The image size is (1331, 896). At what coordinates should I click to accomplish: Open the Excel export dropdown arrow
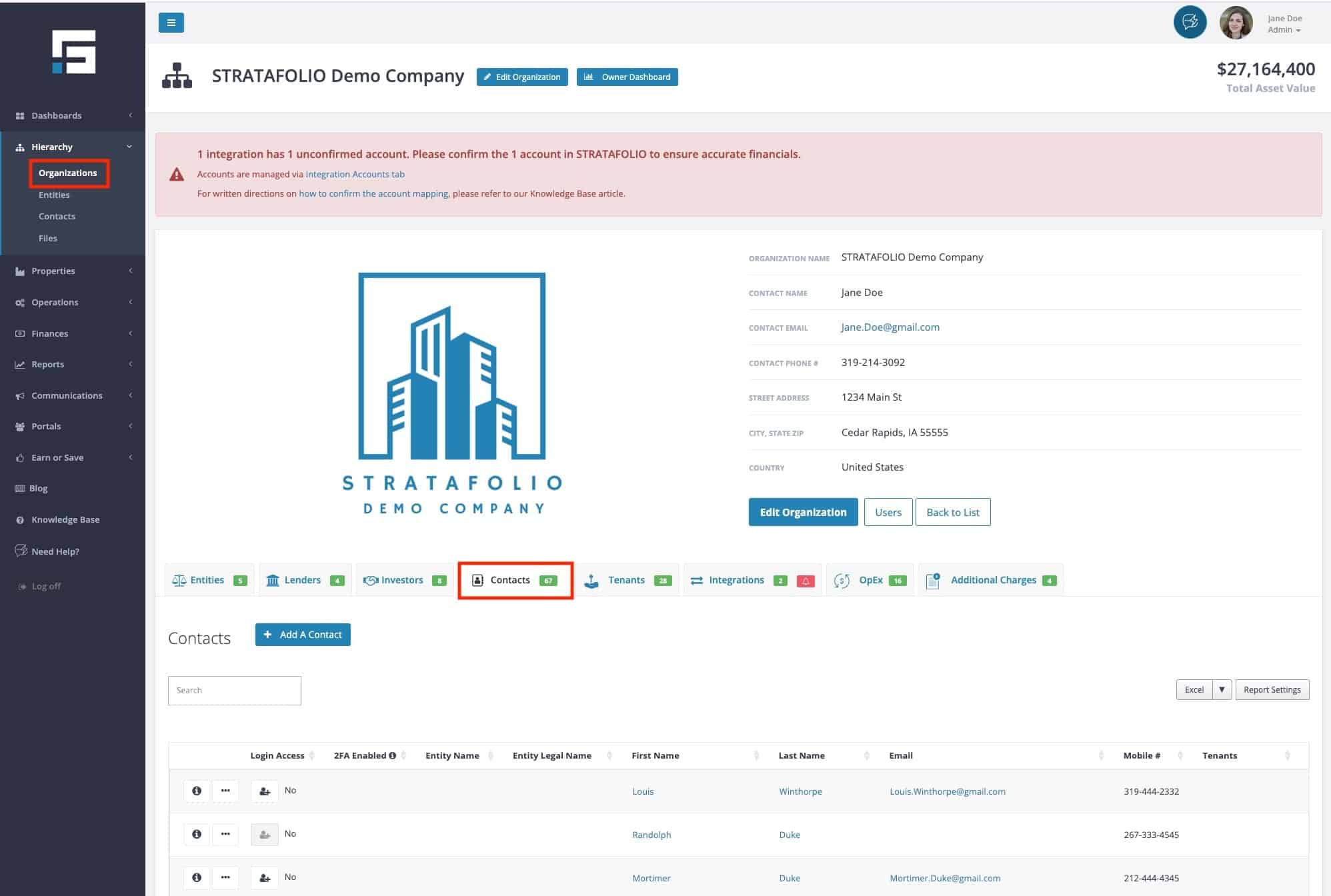click(x=1222, y=690)
